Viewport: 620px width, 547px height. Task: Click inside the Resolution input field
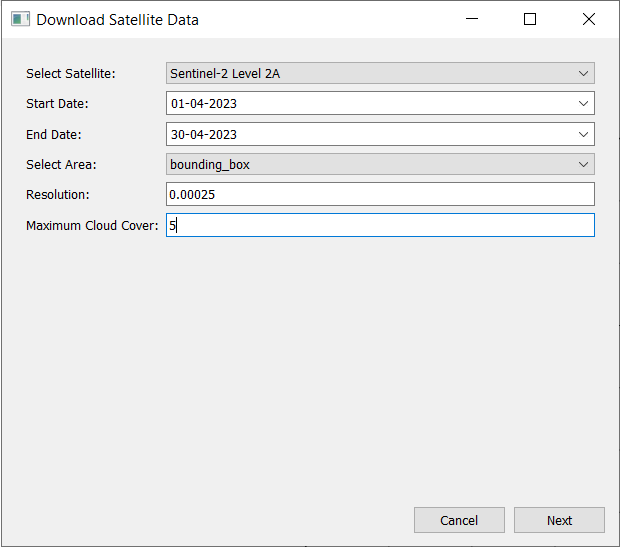click(x=380, y=194)
